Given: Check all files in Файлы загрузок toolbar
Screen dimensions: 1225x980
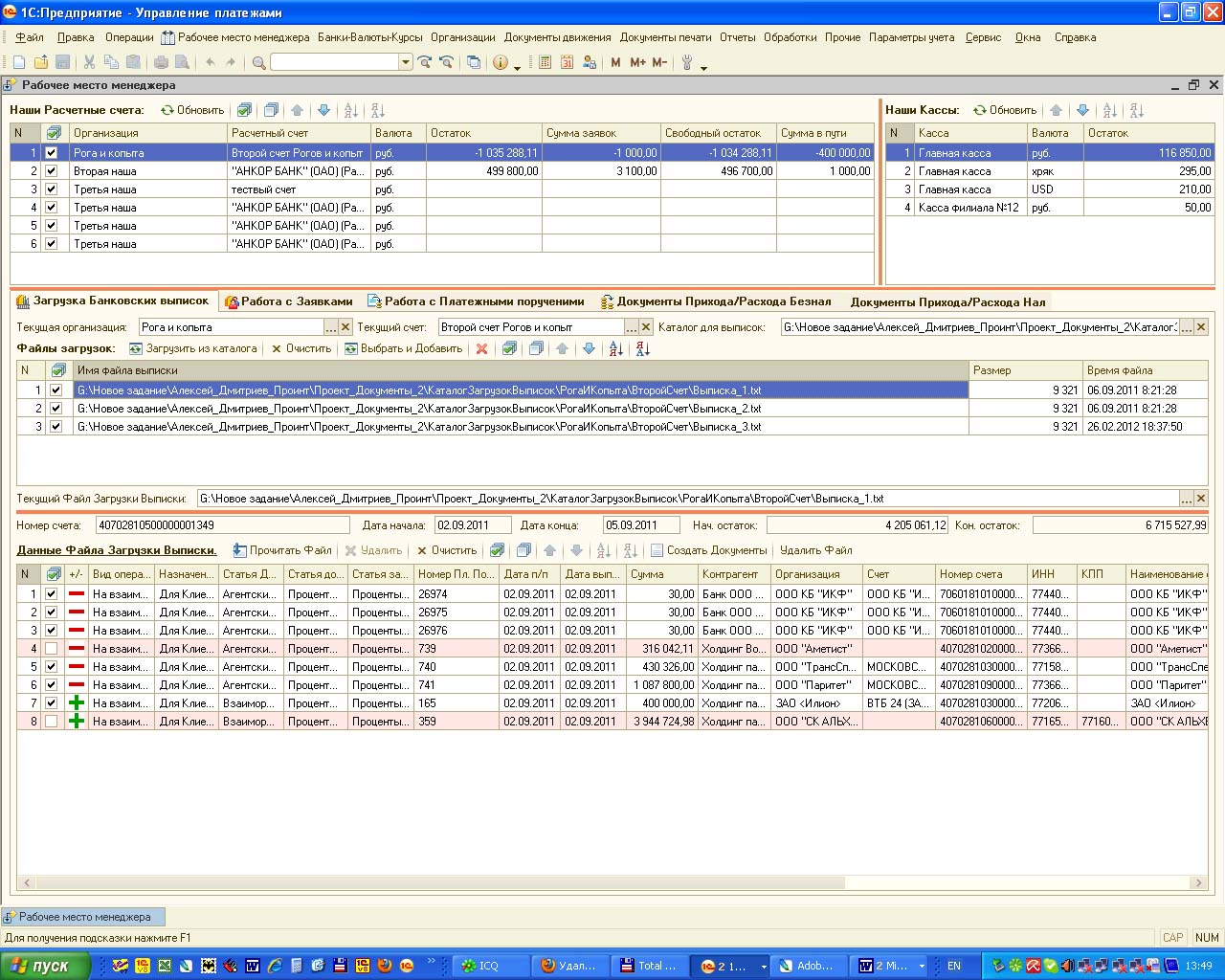Looking at the screenshot, I should tap(509, 348).
